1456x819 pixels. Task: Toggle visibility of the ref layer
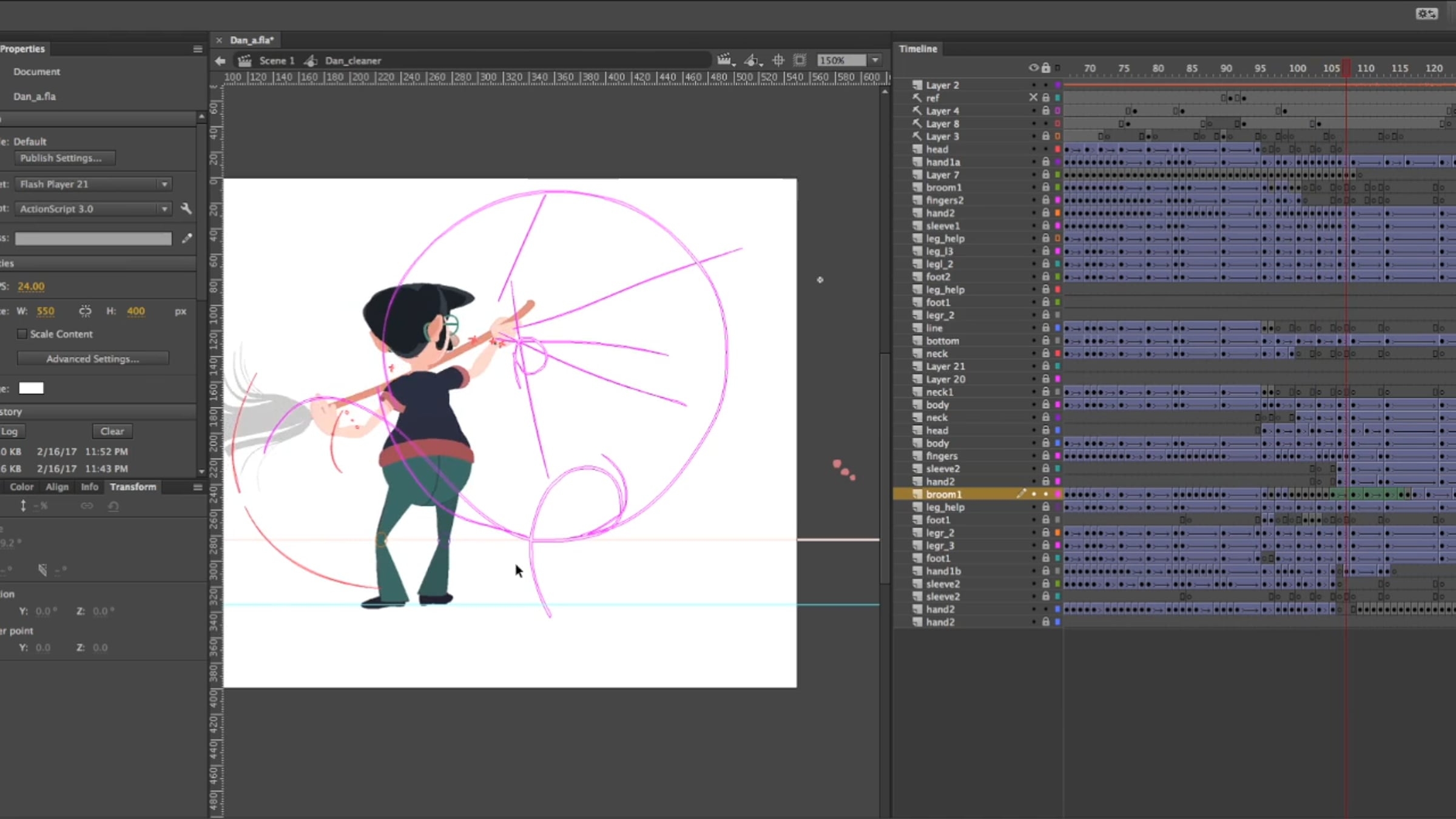click(1033, 98)
